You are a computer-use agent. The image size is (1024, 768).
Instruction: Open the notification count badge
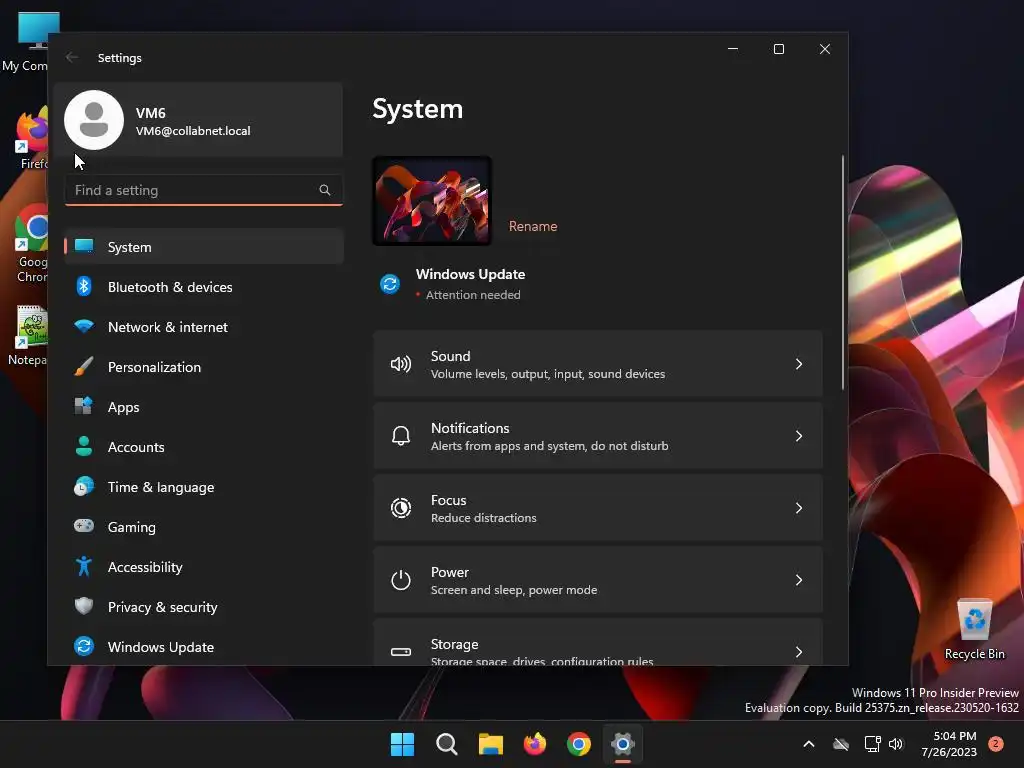click(x=996, y=744)
